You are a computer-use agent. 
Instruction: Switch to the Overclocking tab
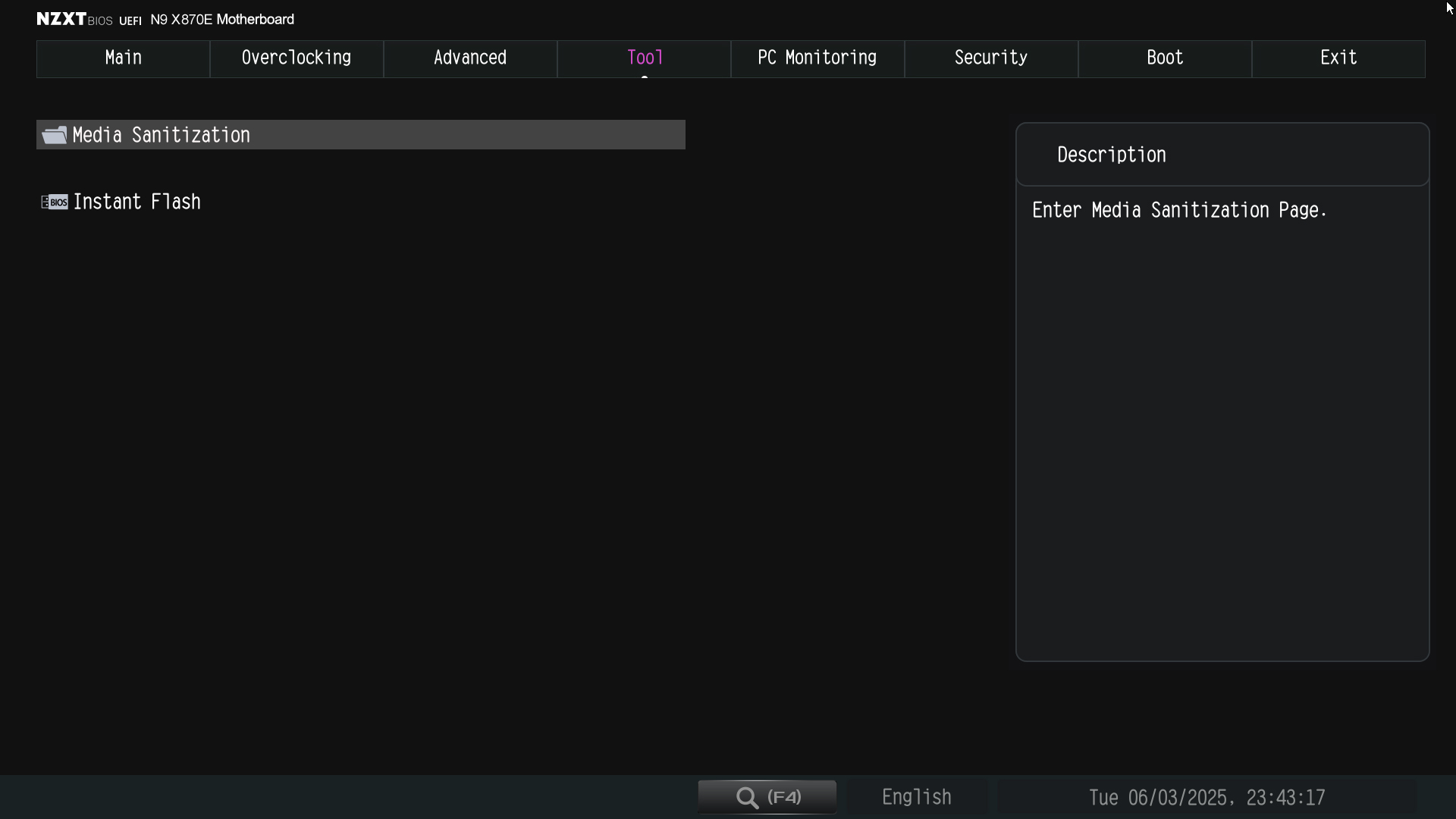click(297, 58)
